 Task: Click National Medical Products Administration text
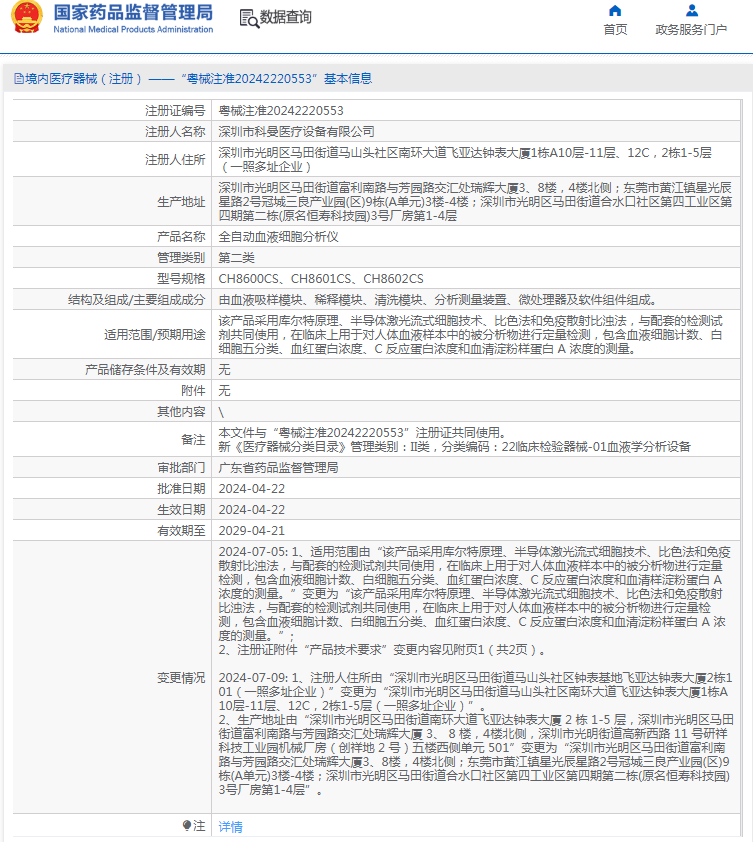tap(133, 30)
